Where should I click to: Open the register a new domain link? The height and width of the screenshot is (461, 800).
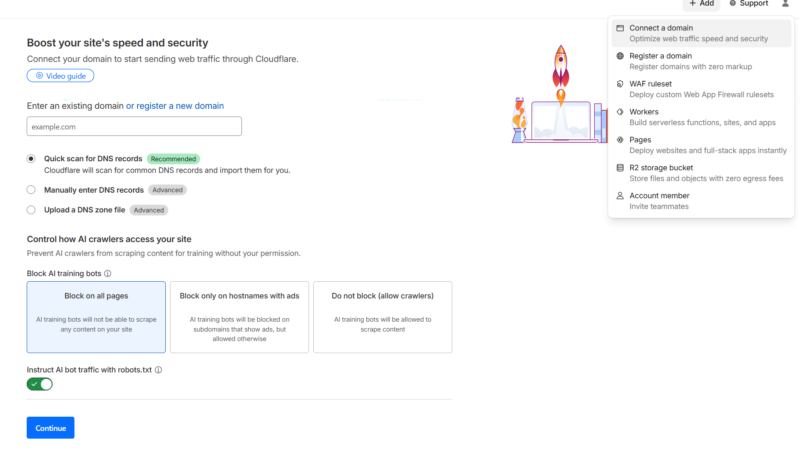175,106
